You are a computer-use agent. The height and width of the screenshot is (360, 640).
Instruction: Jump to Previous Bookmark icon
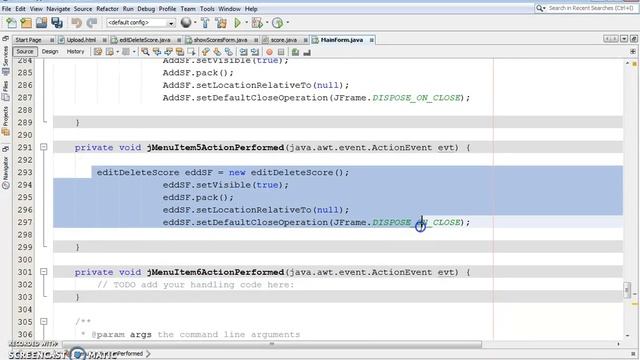tap(206, 52)
